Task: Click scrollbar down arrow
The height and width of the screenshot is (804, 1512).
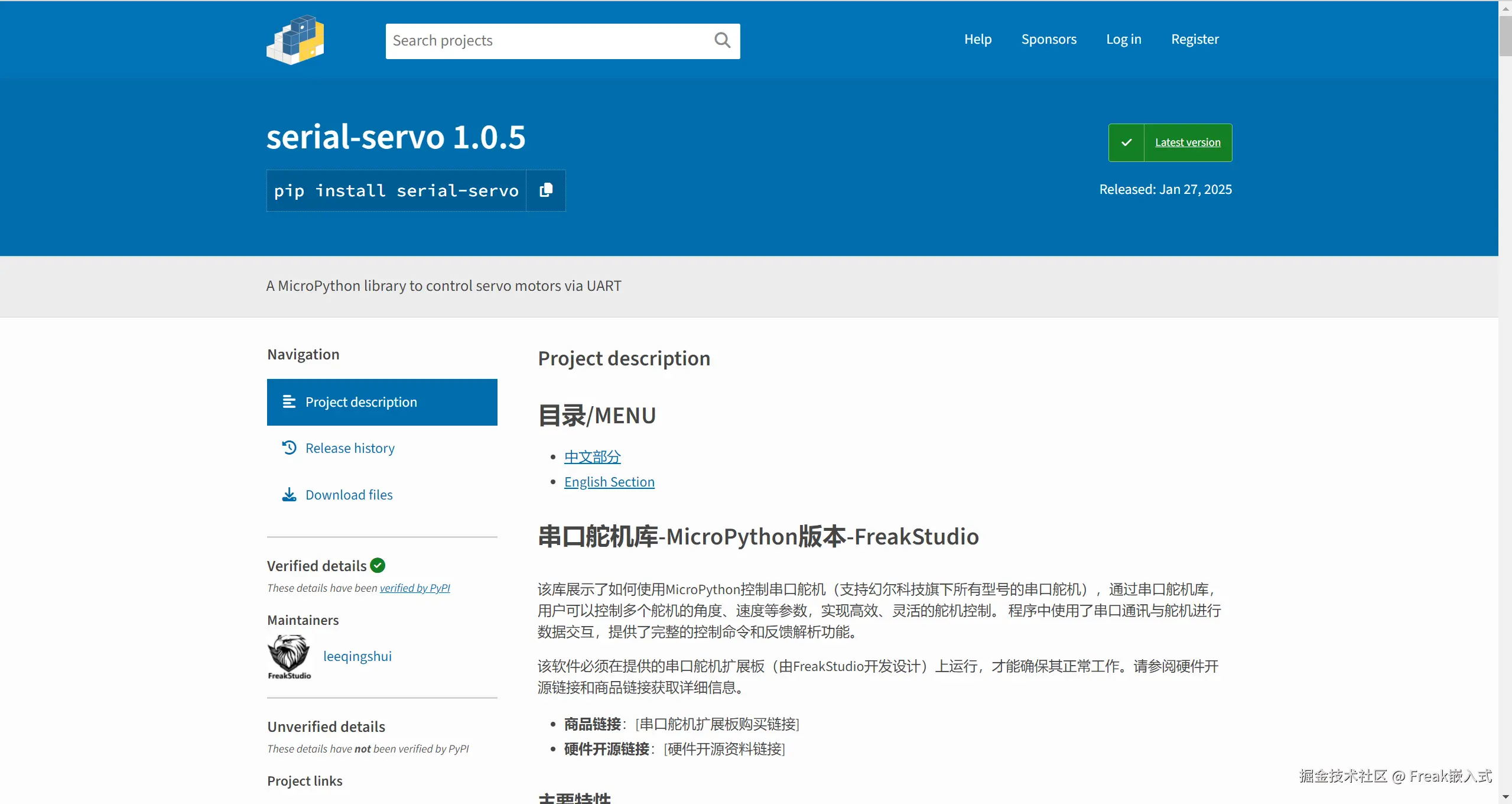Action: pos(1505,797)
